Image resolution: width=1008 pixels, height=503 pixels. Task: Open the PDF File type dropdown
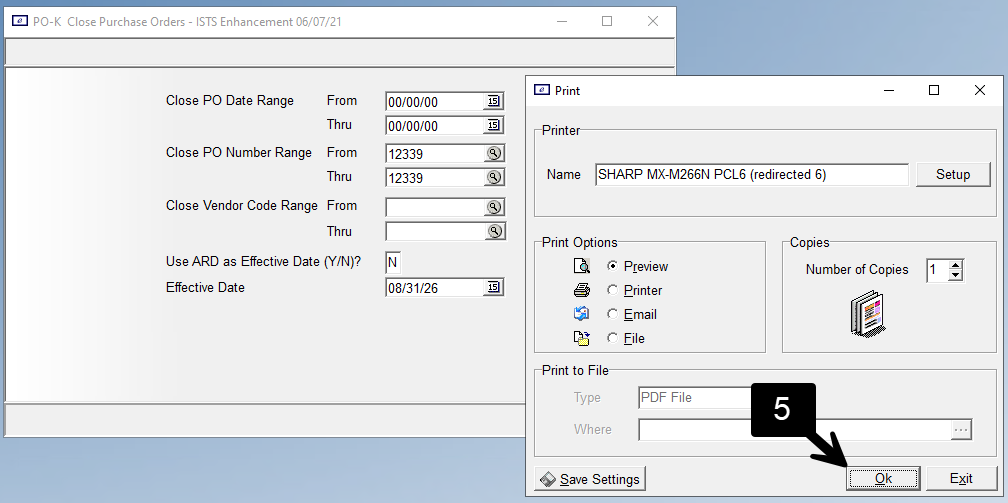tap(695, 398)
